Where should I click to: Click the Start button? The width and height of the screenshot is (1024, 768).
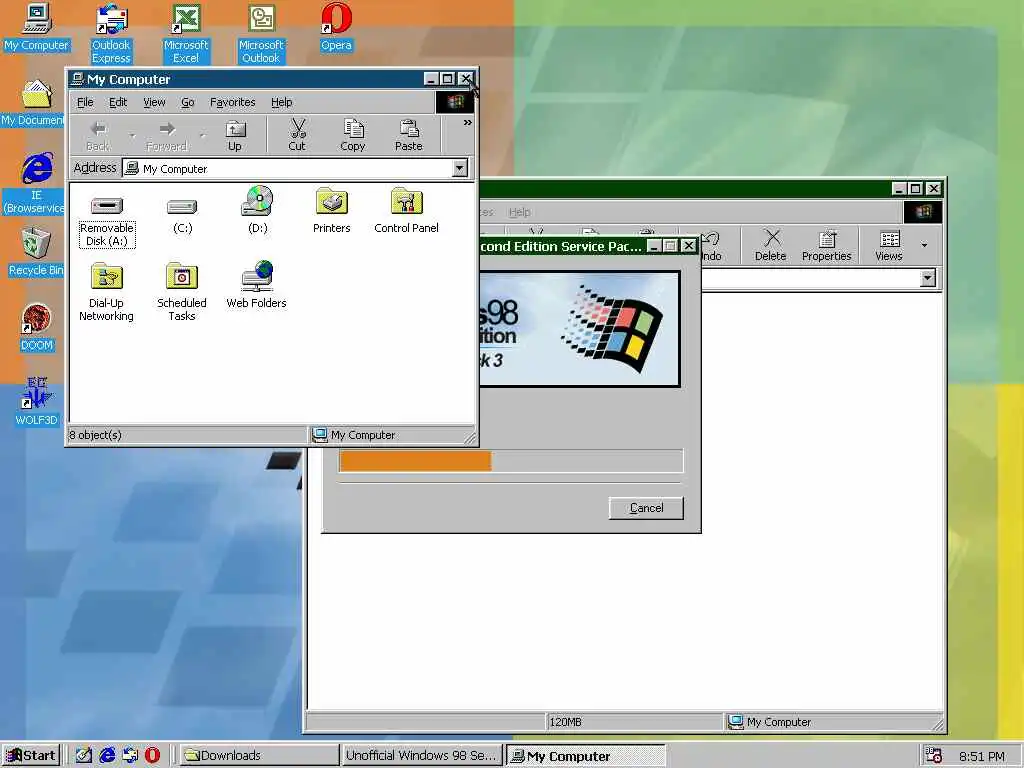(31, 756)
